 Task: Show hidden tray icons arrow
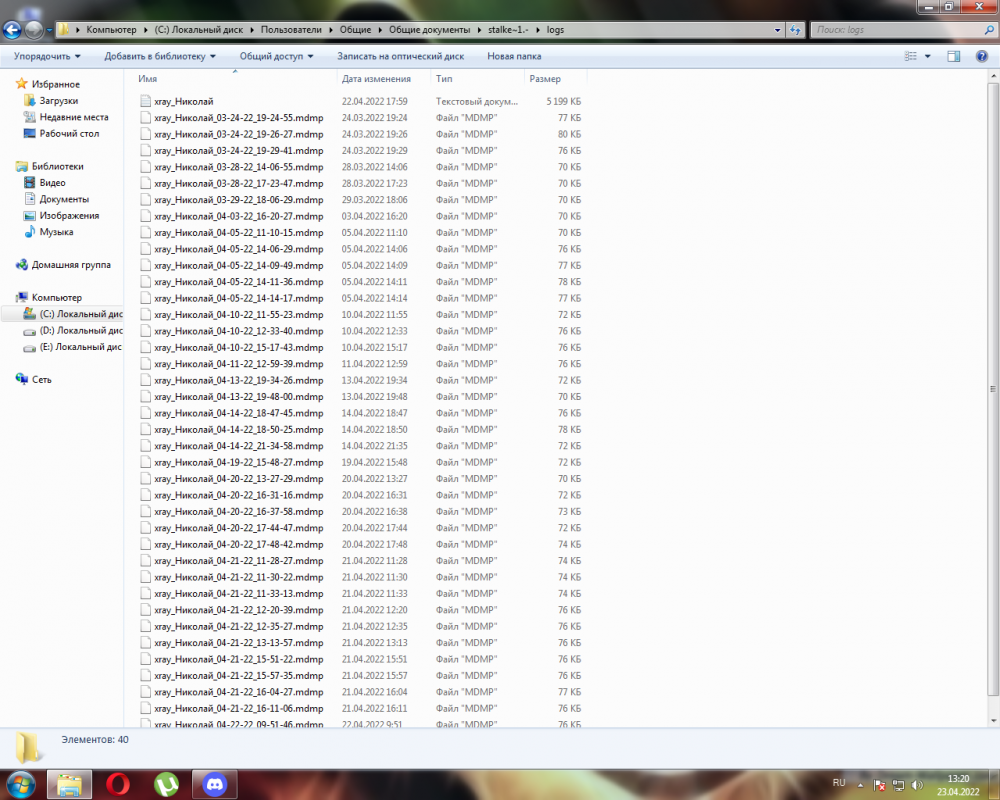pos(860,785)
